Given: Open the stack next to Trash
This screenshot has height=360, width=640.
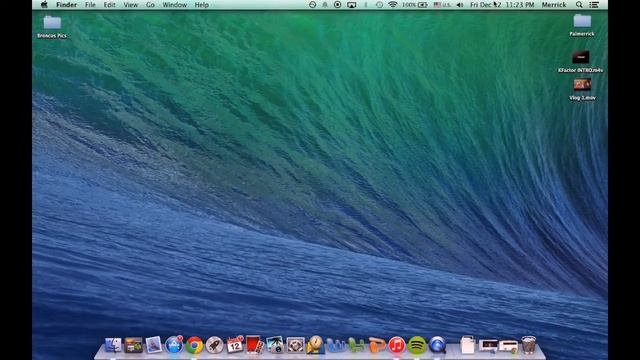Looking at the screenshot, I should click(508, 346).
